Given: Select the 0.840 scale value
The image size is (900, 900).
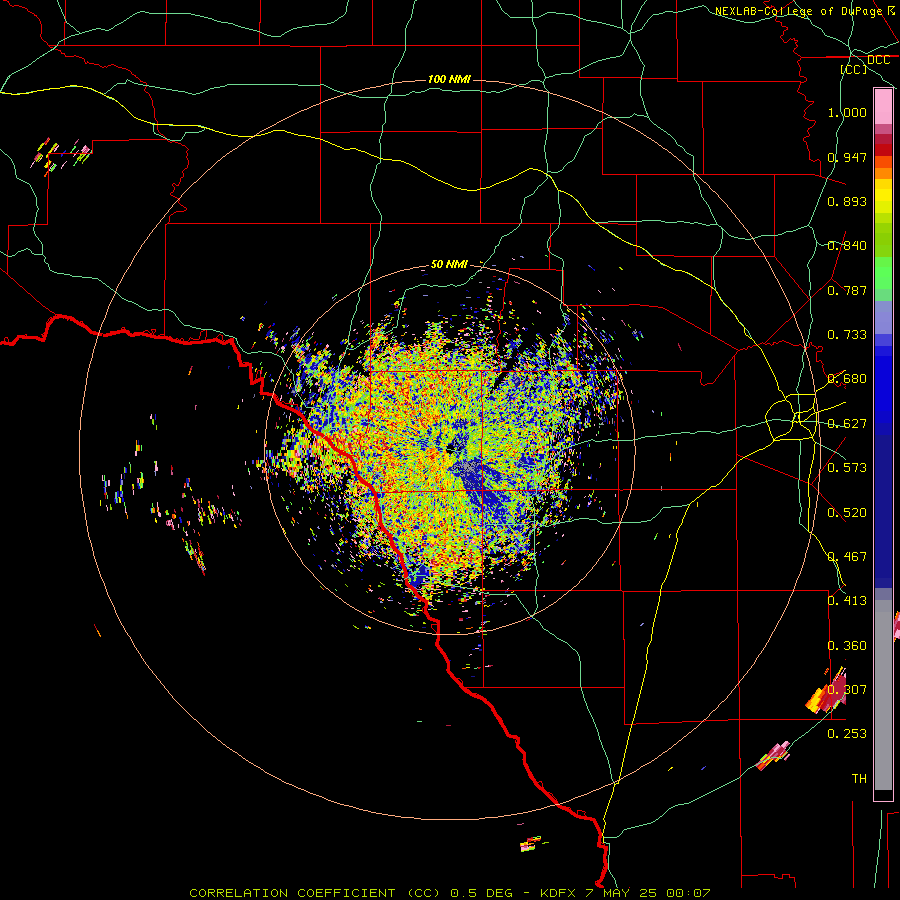Looking at the screenshot, I should pos(847,246).
